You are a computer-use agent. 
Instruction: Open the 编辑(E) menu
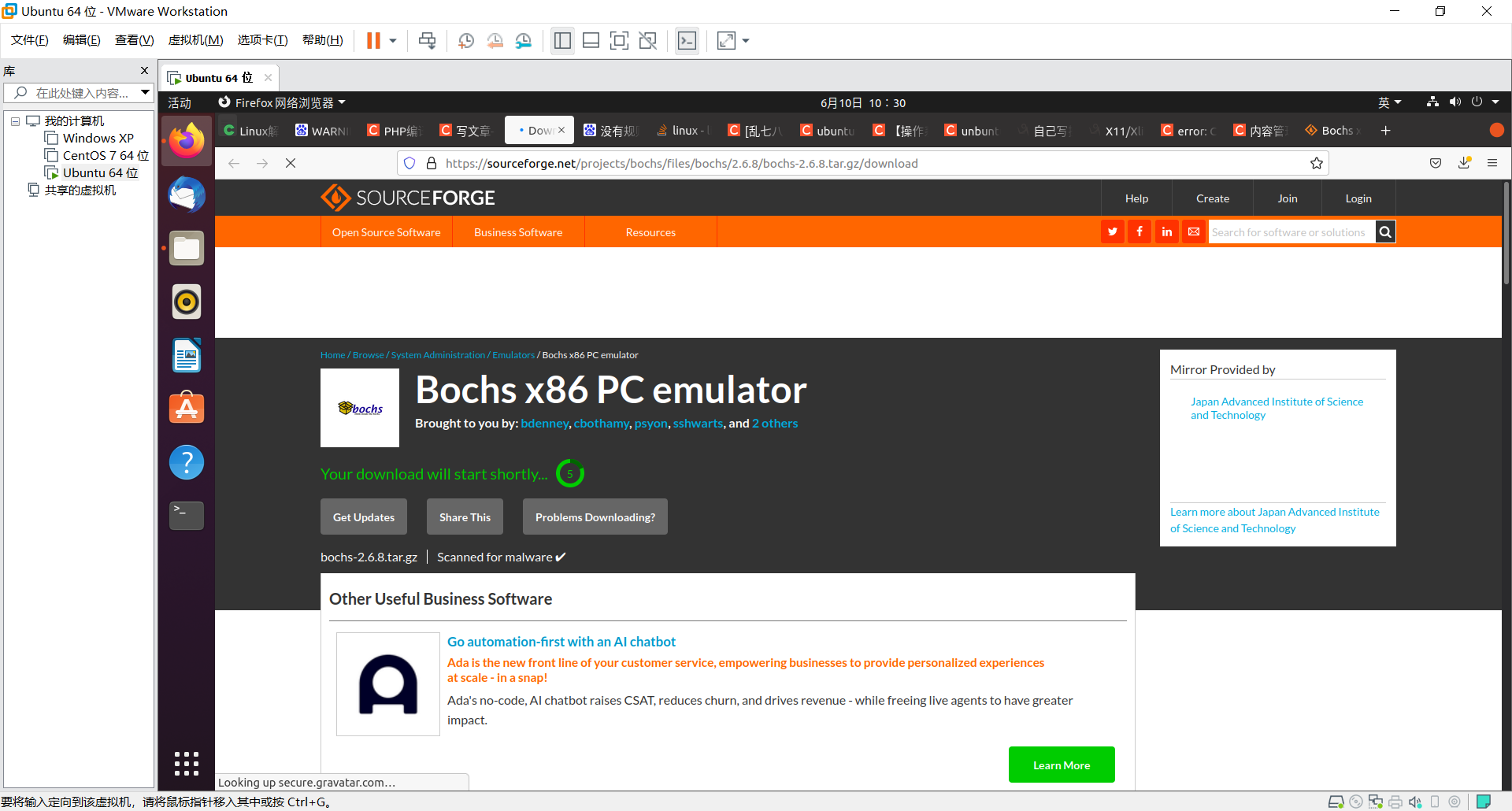coord(82,40)
